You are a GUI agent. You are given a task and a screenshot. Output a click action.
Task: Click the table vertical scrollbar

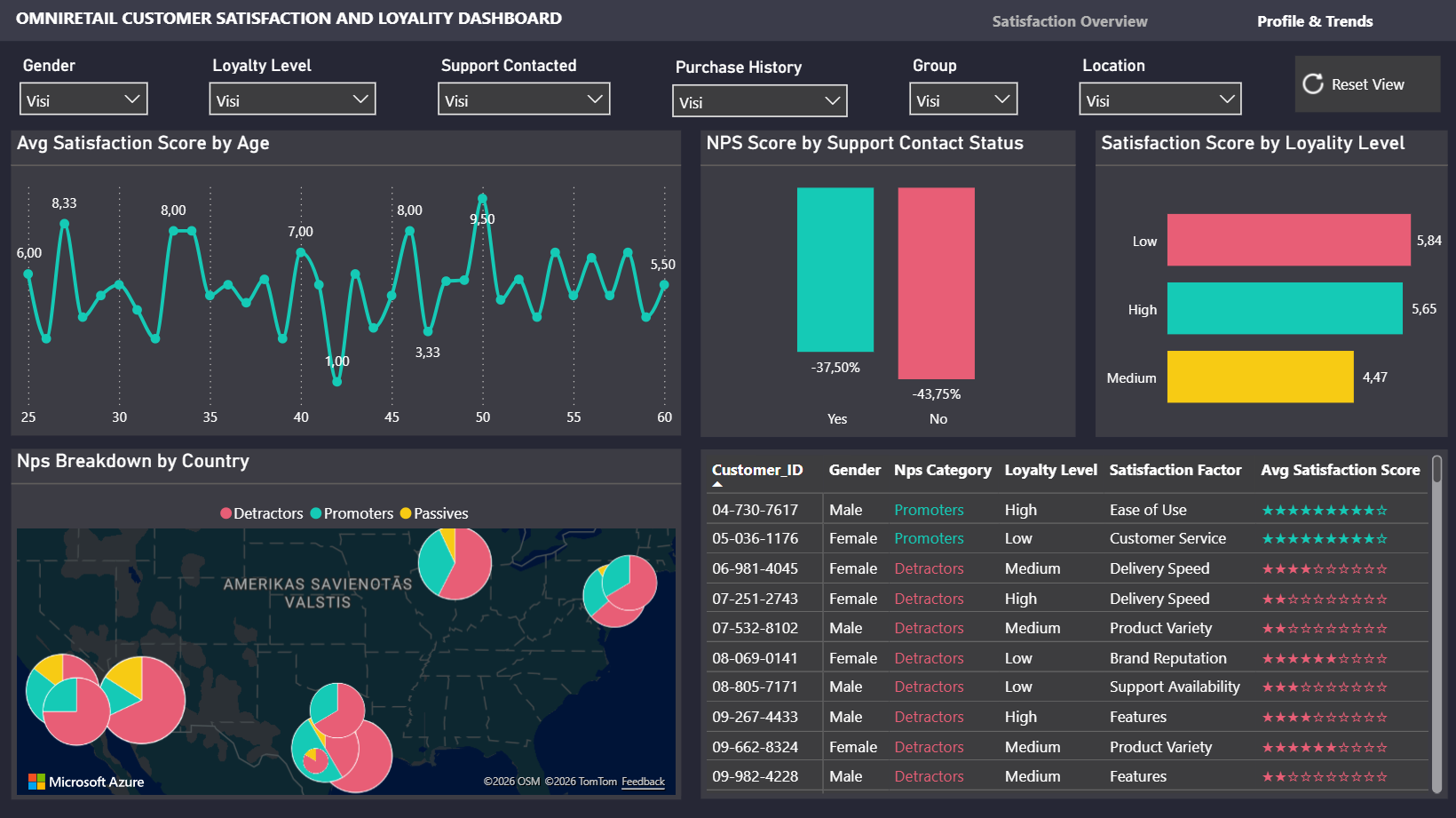tap(1436, 622)
